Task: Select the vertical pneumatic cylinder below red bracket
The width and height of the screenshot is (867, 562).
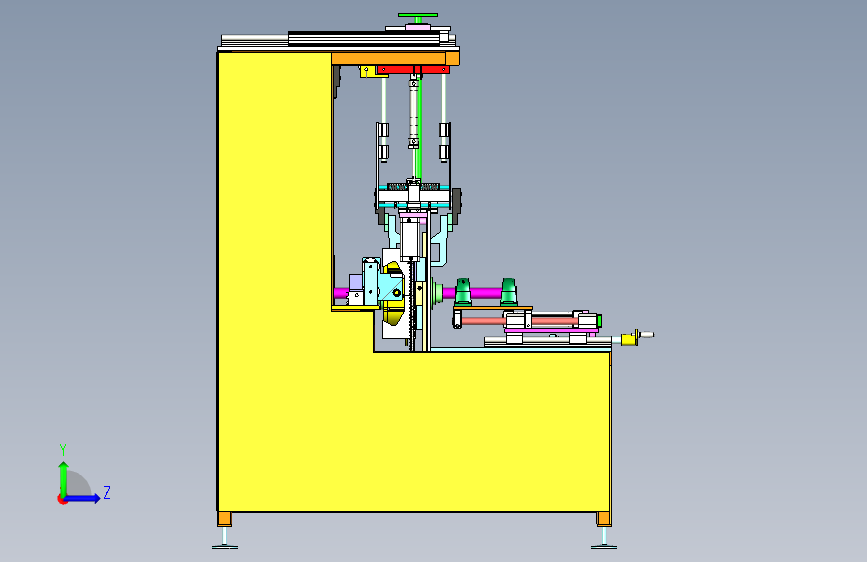Action: 413,113
